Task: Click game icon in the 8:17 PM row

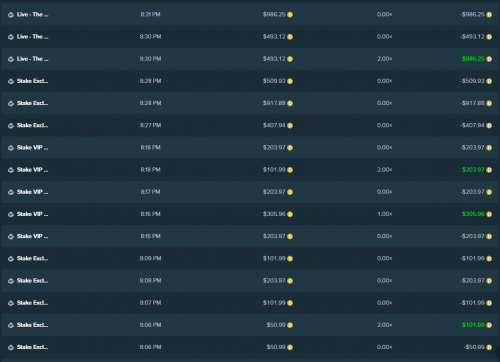Action: 11,192
